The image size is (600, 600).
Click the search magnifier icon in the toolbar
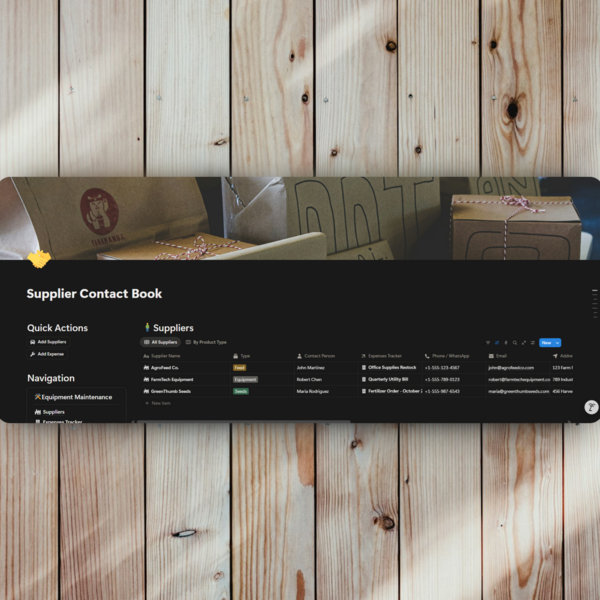[x=515, y=343]
